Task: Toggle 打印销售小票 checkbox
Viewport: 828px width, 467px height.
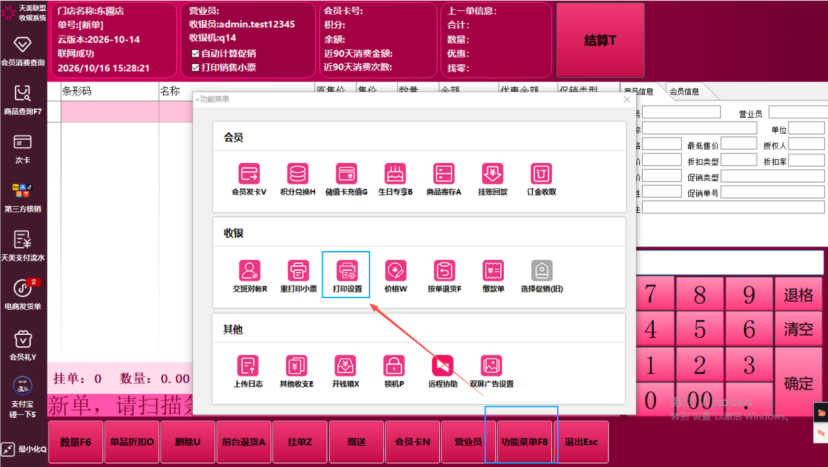Action: [195, 68]
